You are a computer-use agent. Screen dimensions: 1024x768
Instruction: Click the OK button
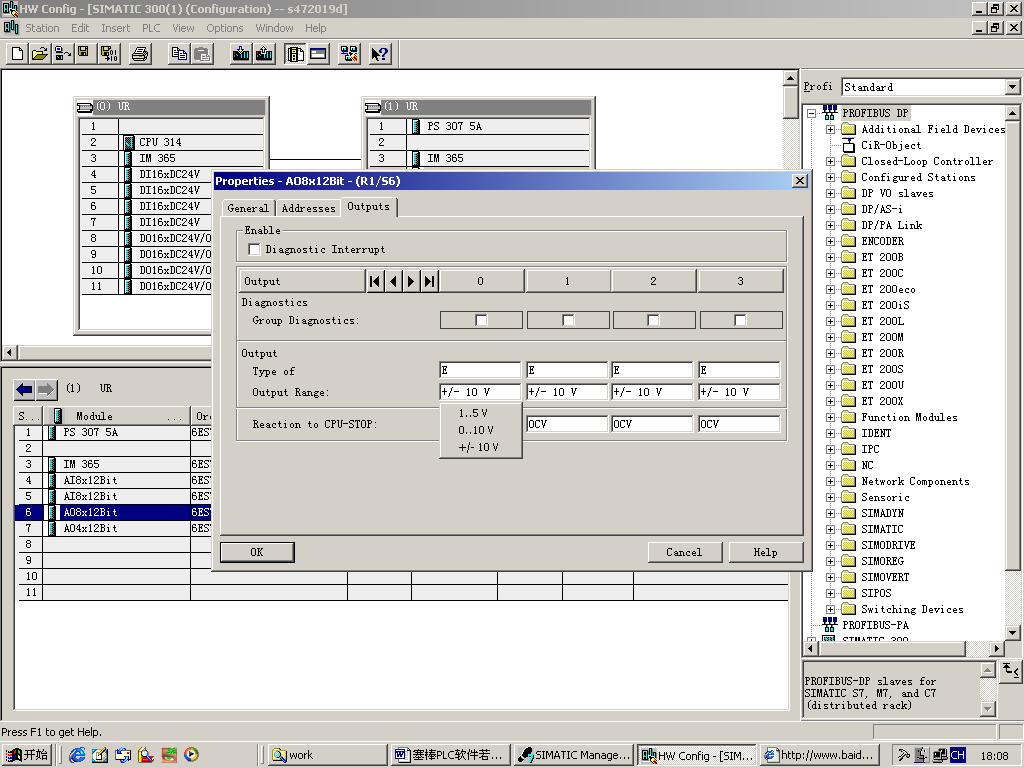point(257,552)
